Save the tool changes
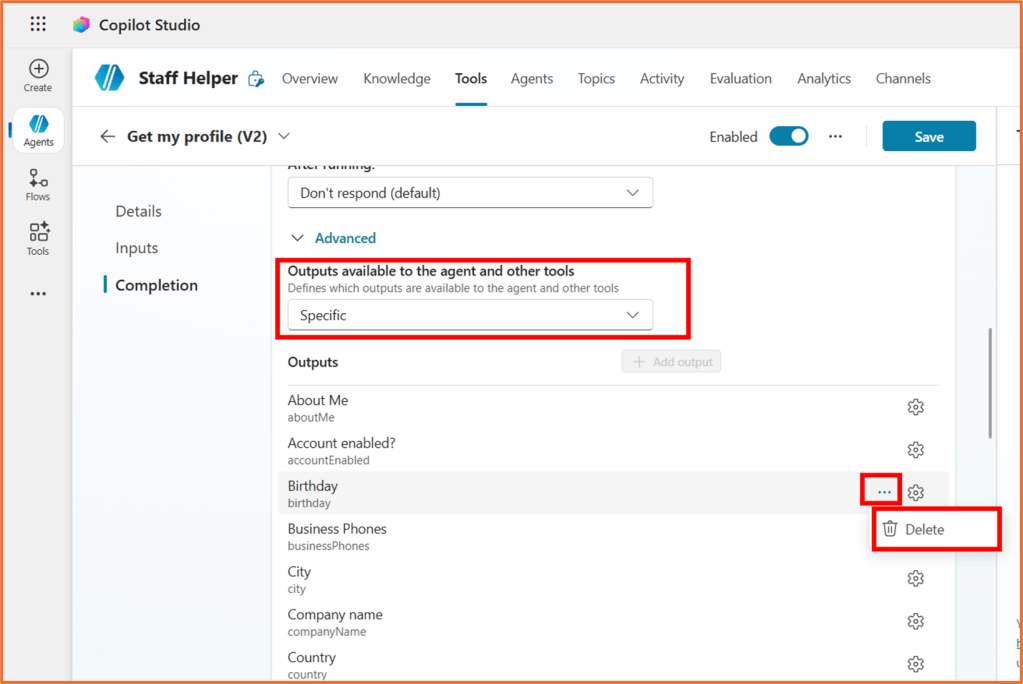 [x=928, y=135]
